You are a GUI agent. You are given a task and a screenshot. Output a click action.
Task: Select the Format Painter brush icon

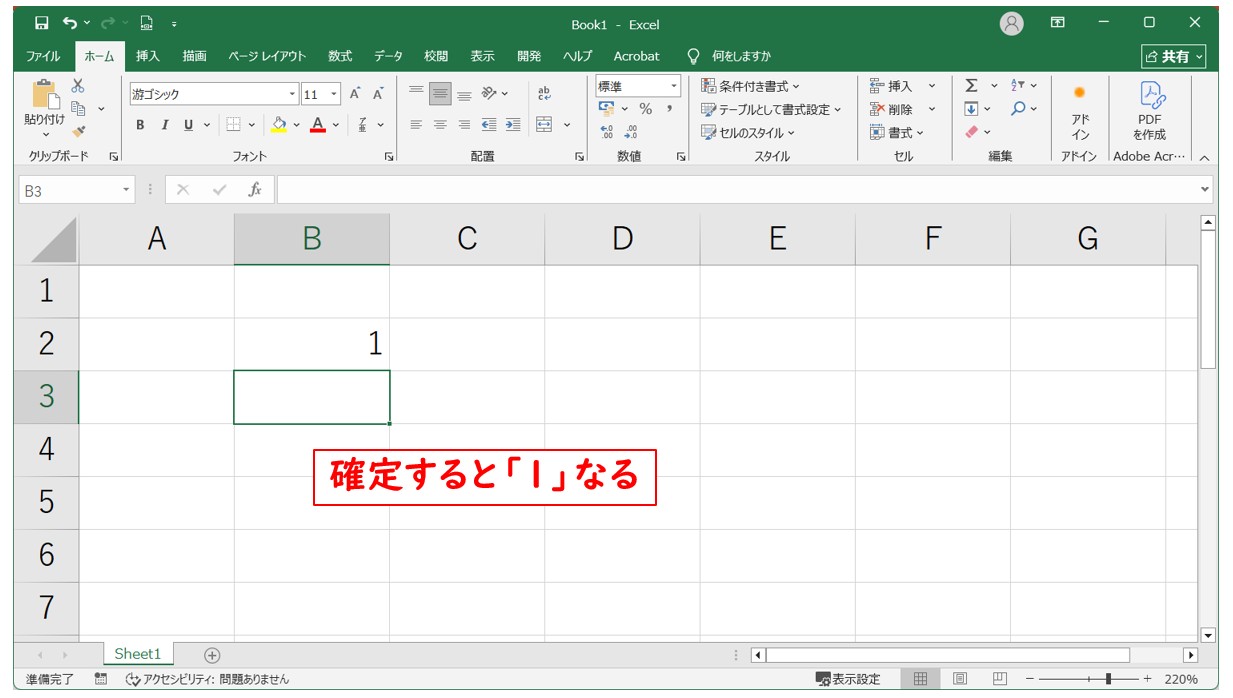point(78,131)
